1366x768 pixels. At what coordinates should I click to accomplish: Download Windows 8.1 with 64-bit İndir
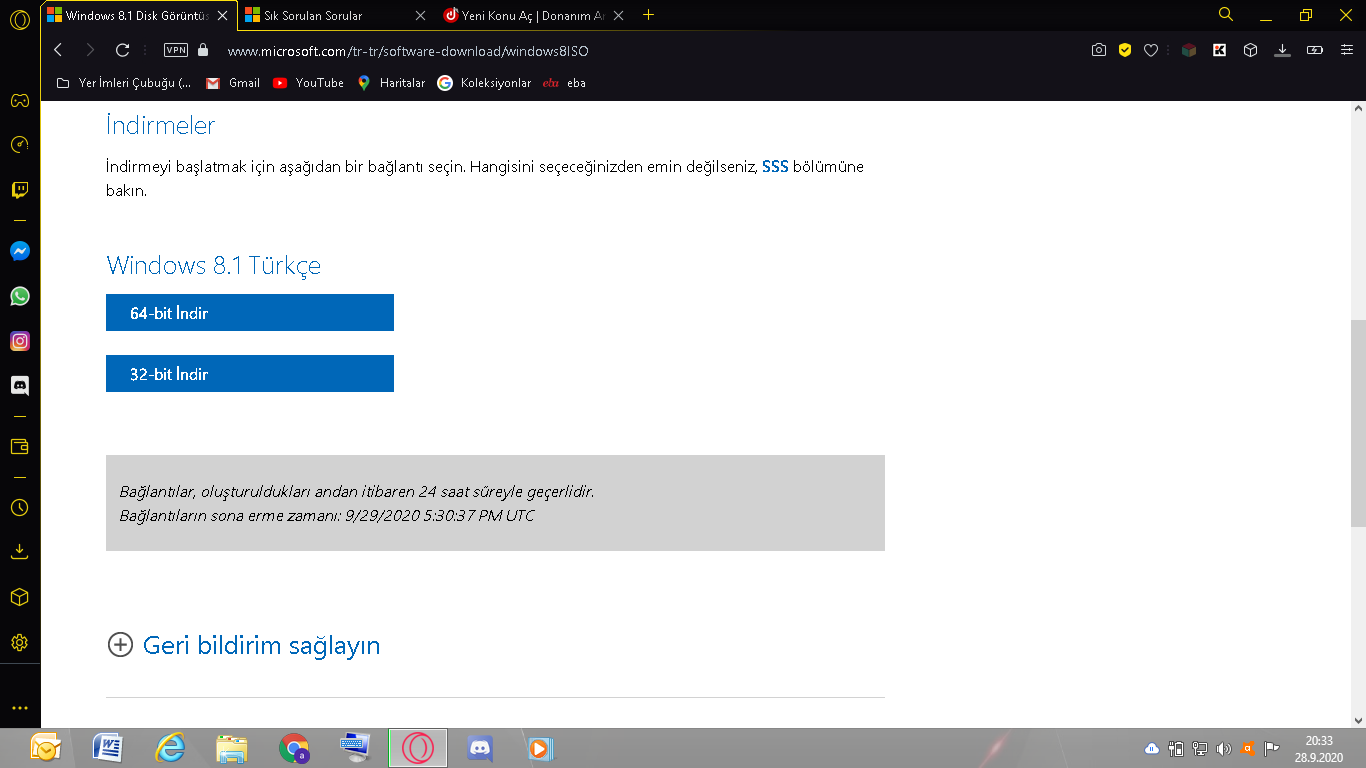pyautogui.click(x=249, y=312)
